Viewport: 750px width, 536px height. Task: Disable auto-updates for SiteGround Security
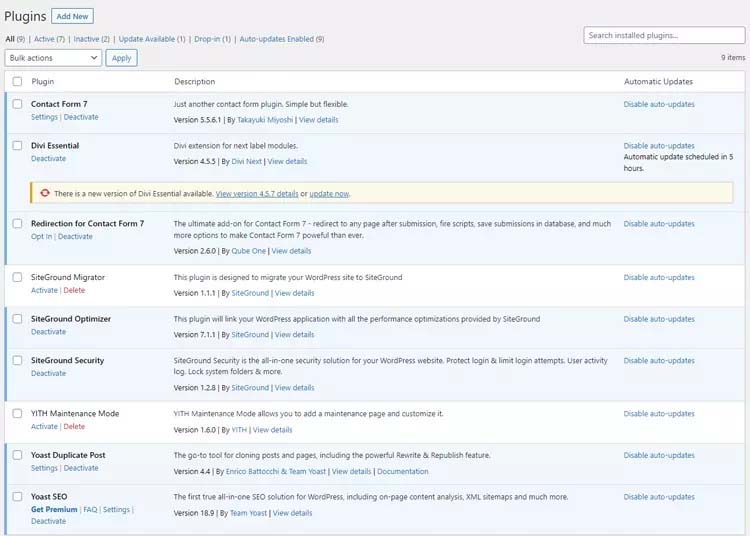point(659,361)
